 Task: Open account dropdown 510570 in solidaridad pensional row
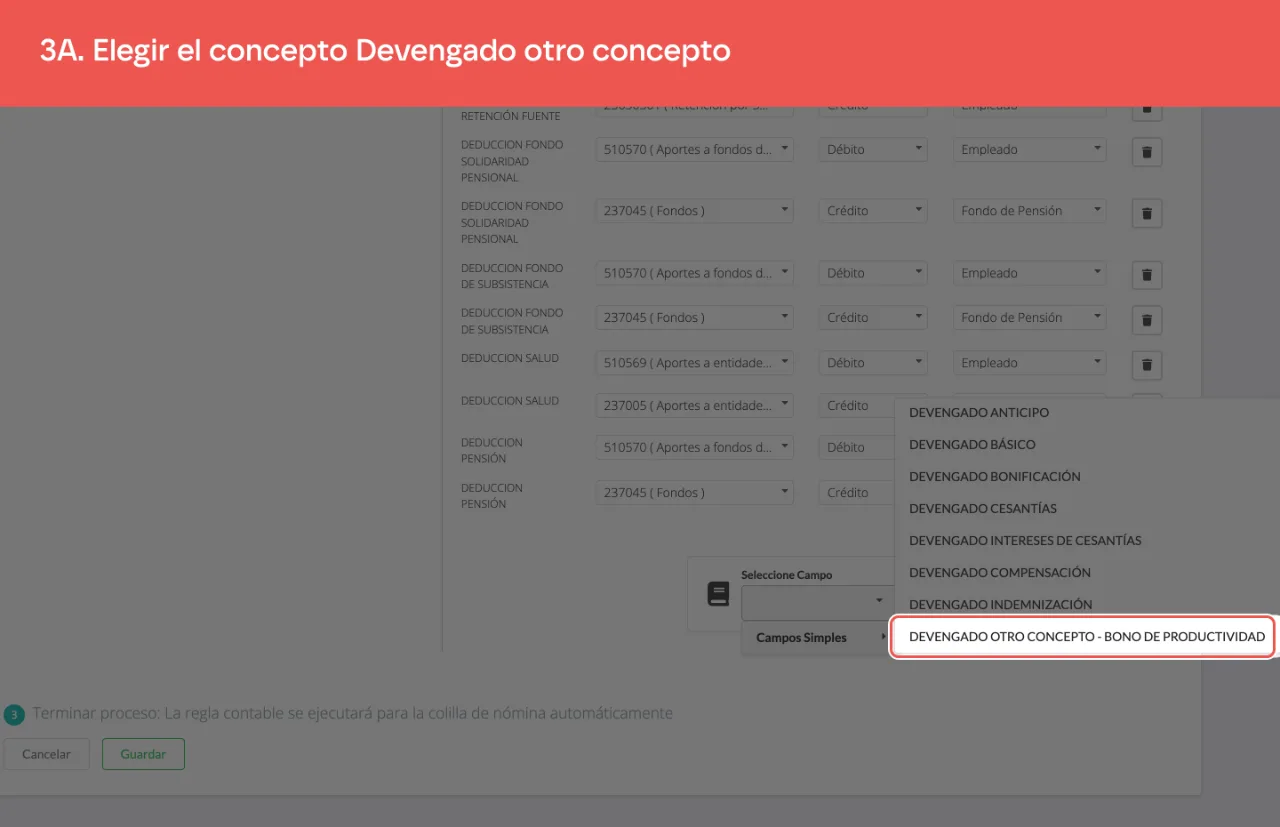click(695, 150)
